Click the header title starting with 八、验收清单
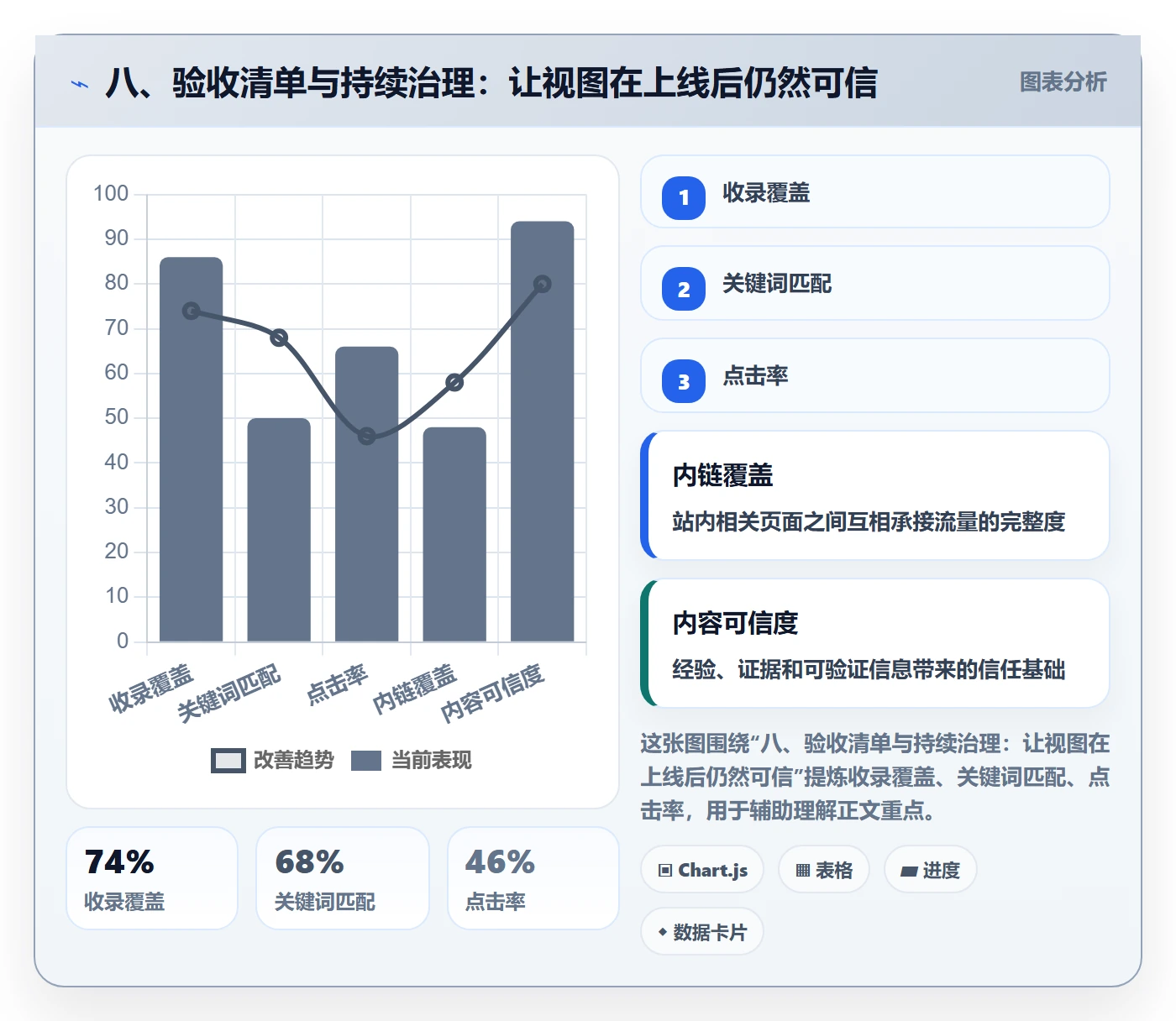 coord(491,83)
